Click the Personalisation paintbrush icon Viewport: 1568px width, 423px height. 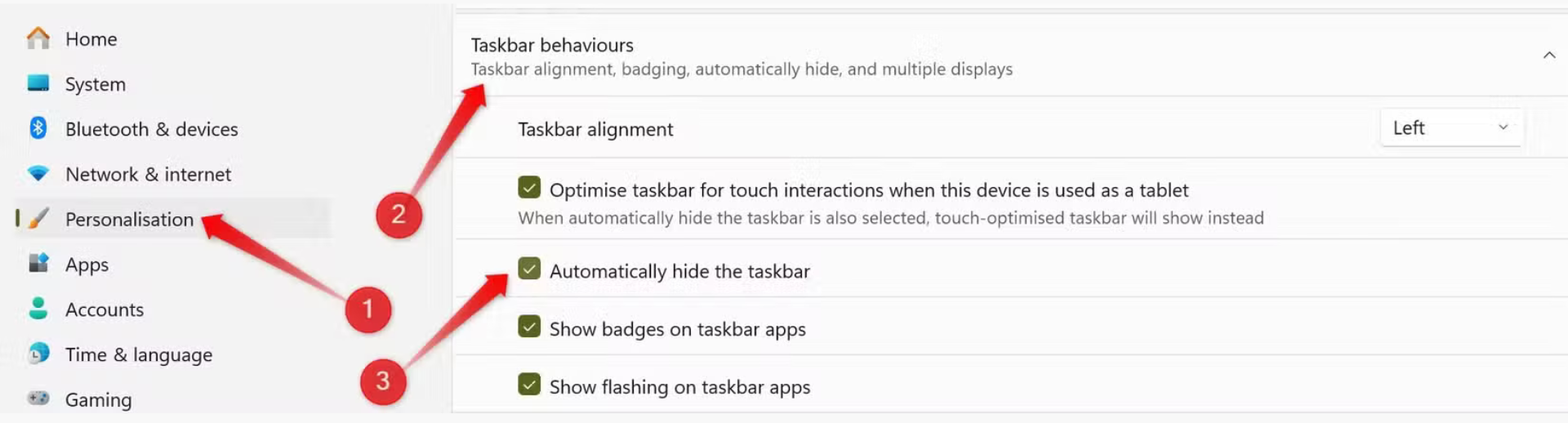[38, 219]
